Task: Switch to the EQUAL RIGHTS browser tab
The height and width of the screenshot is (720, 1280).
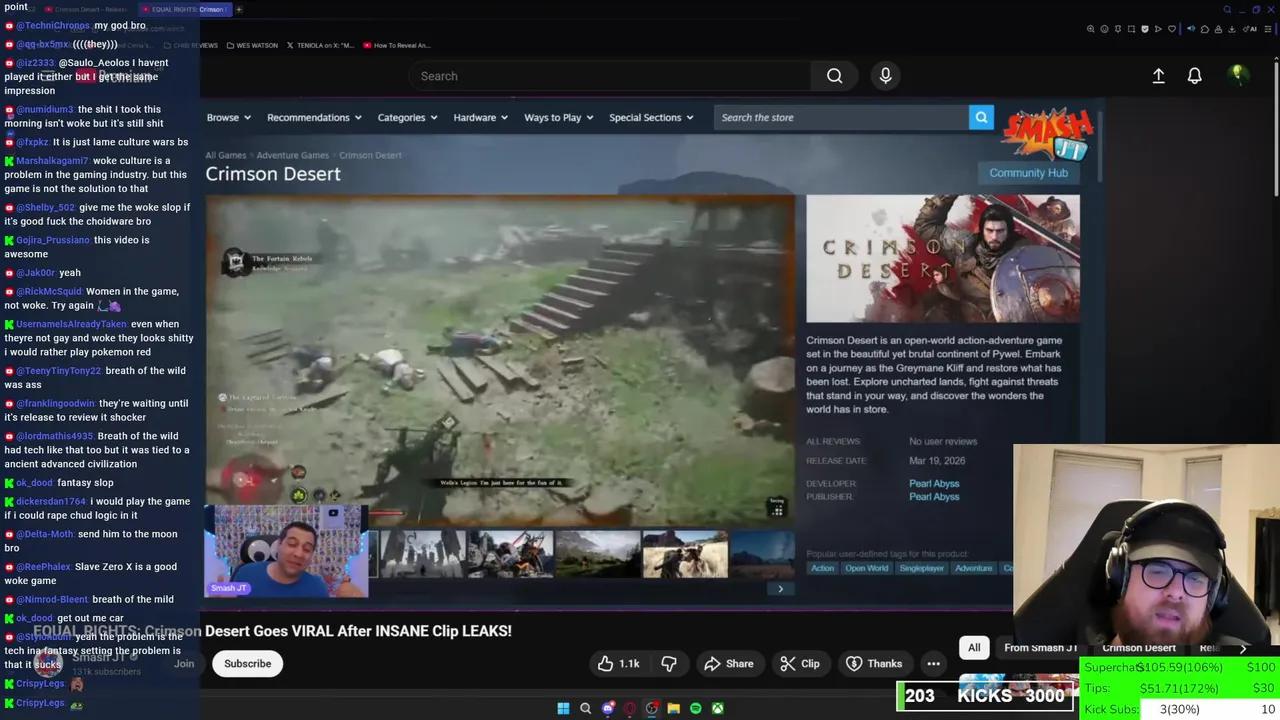Action: pos(185,9)
